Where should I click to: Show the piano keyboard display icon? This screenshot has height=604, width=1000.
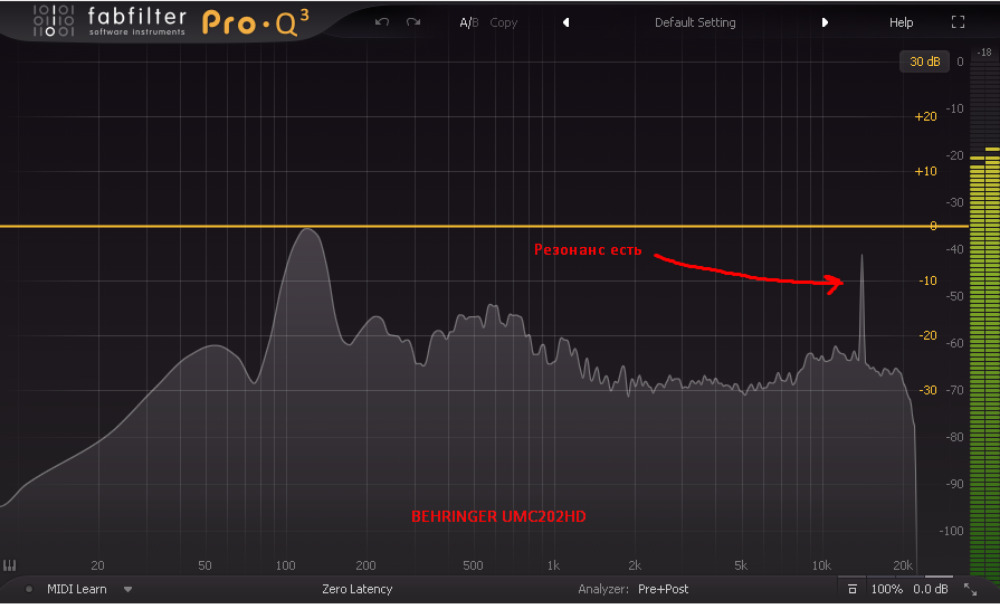(10, 565)
